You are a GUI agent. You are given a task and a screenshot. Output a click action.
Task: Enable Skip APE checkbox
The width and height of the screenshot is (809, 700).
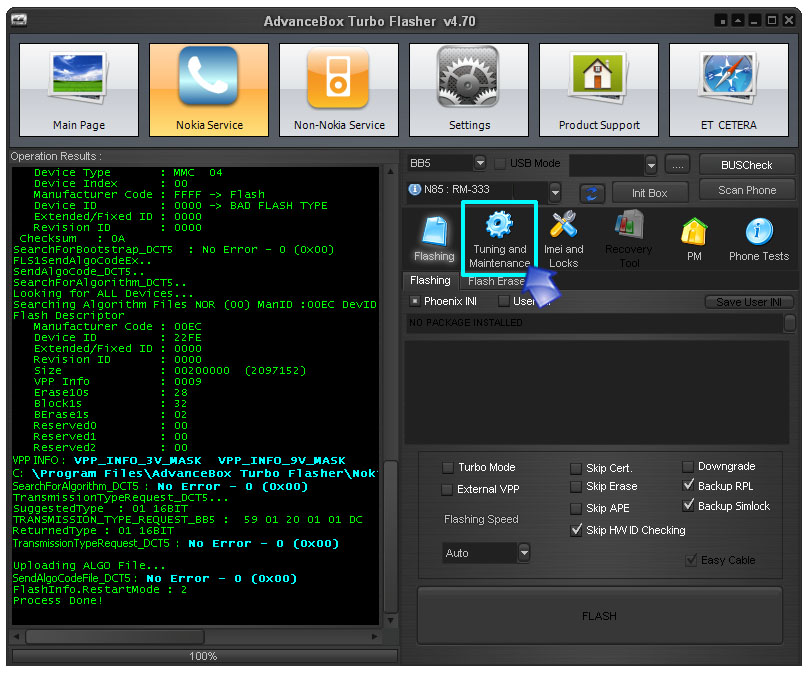coord(576,509)
